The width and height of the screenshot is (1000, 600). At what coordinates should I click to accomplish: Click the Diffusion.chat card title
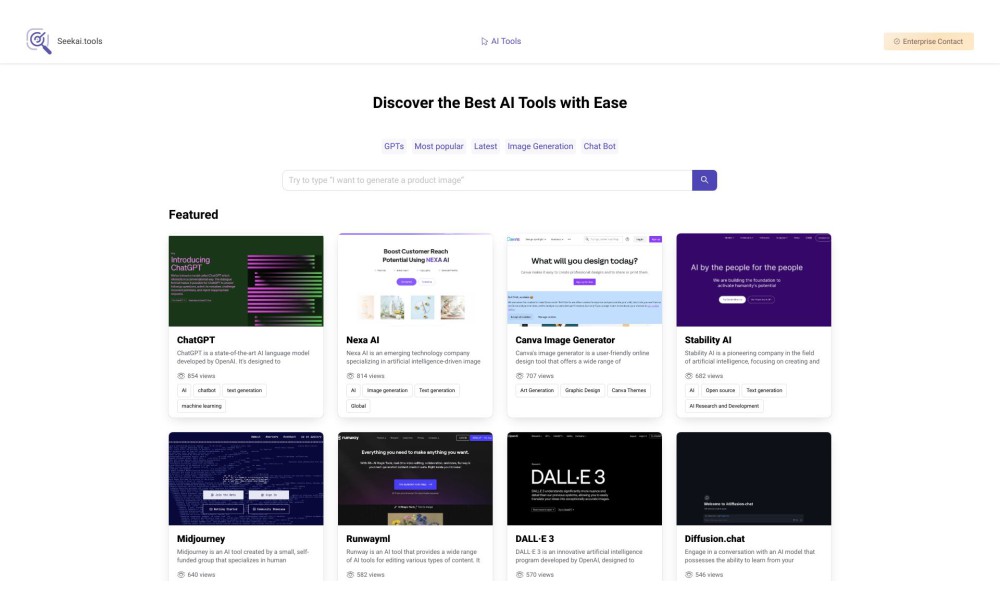715,539
